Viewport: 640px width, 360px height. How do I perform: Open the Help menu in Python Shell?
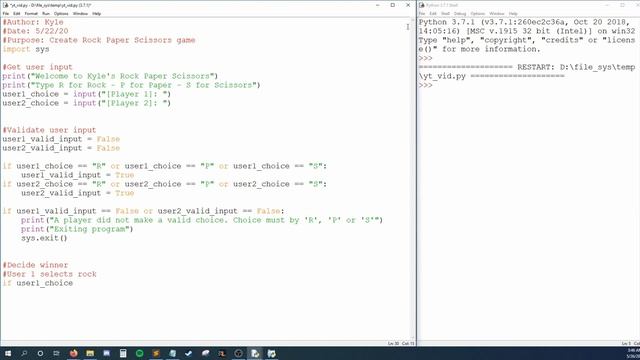pos(513,13)
